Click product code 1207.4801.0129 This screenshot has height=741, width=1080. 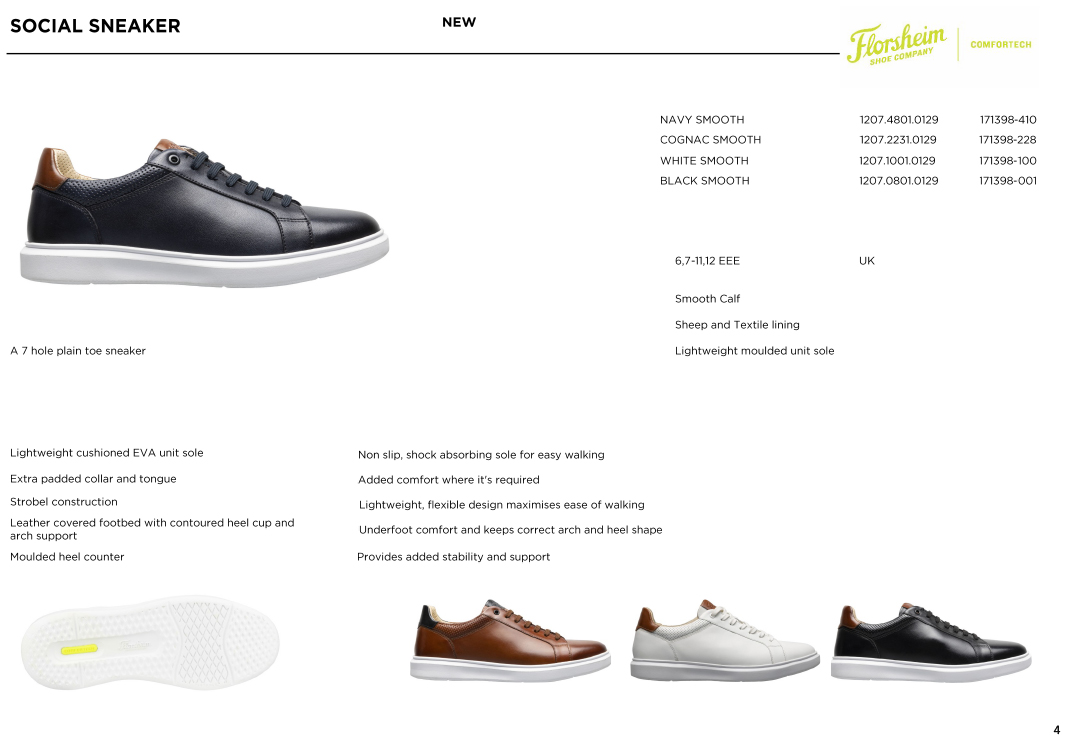tap(898, 120)
